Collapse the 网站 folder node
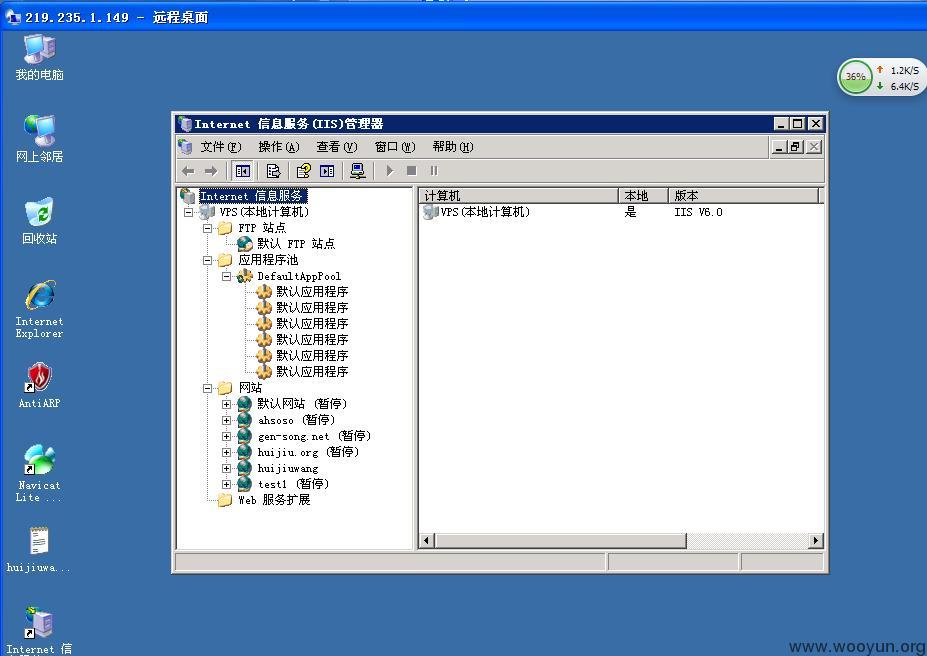927x656 pixels. (x=208, y=388)
